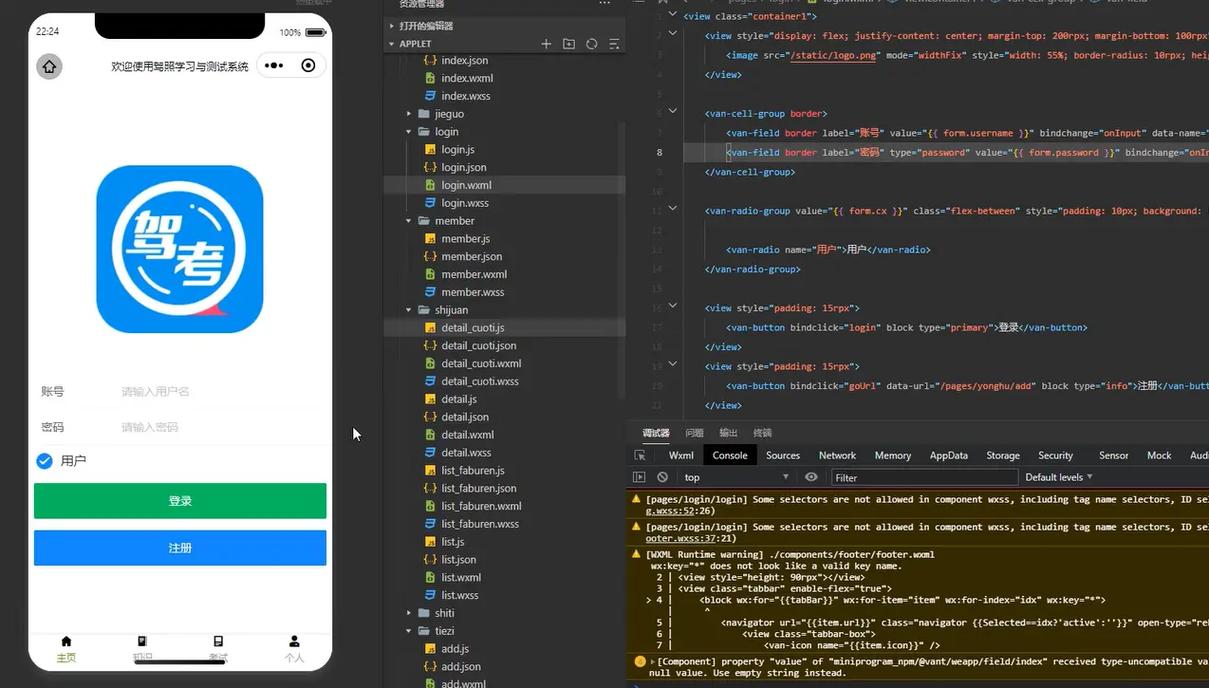Open the AppData tab in devtools
This screenshot has width=1209, height=688.
(948, 455)
